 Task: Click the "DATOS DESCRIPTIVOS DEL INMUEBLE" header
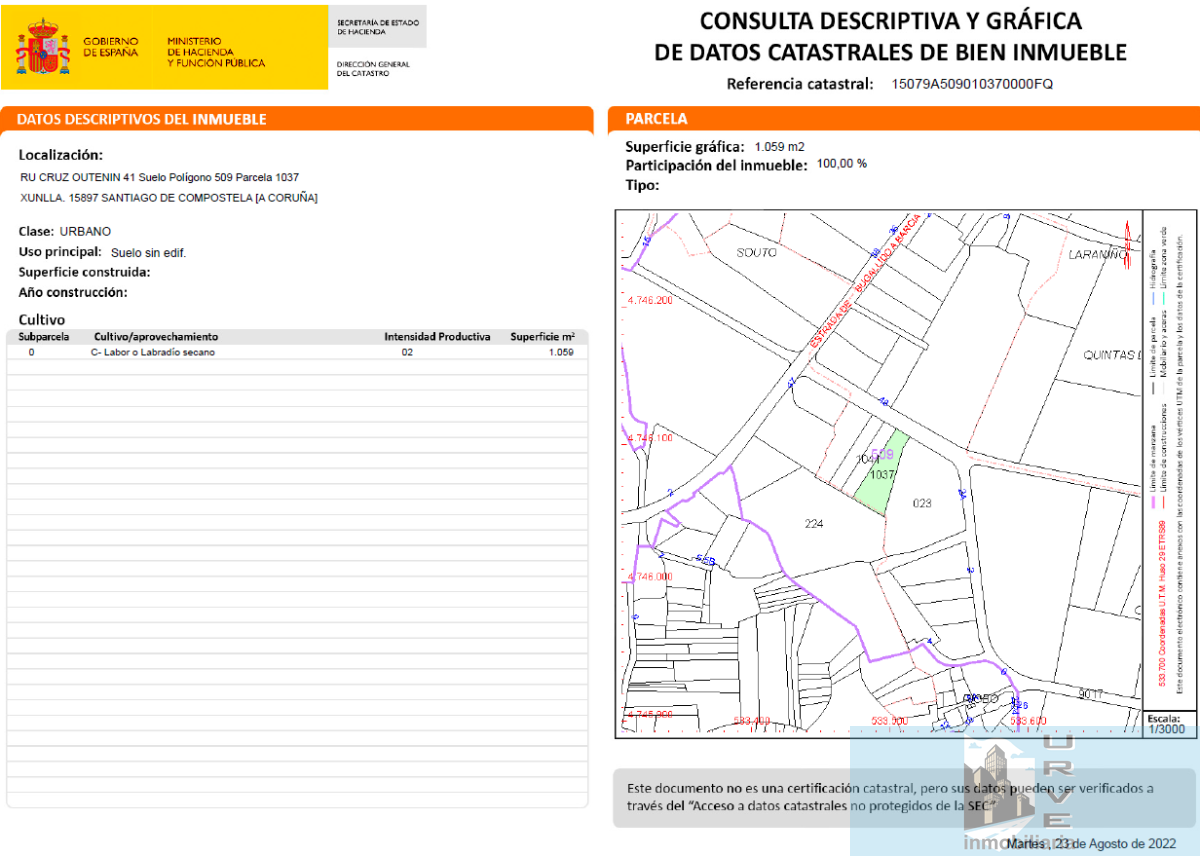tap(142, 119)
